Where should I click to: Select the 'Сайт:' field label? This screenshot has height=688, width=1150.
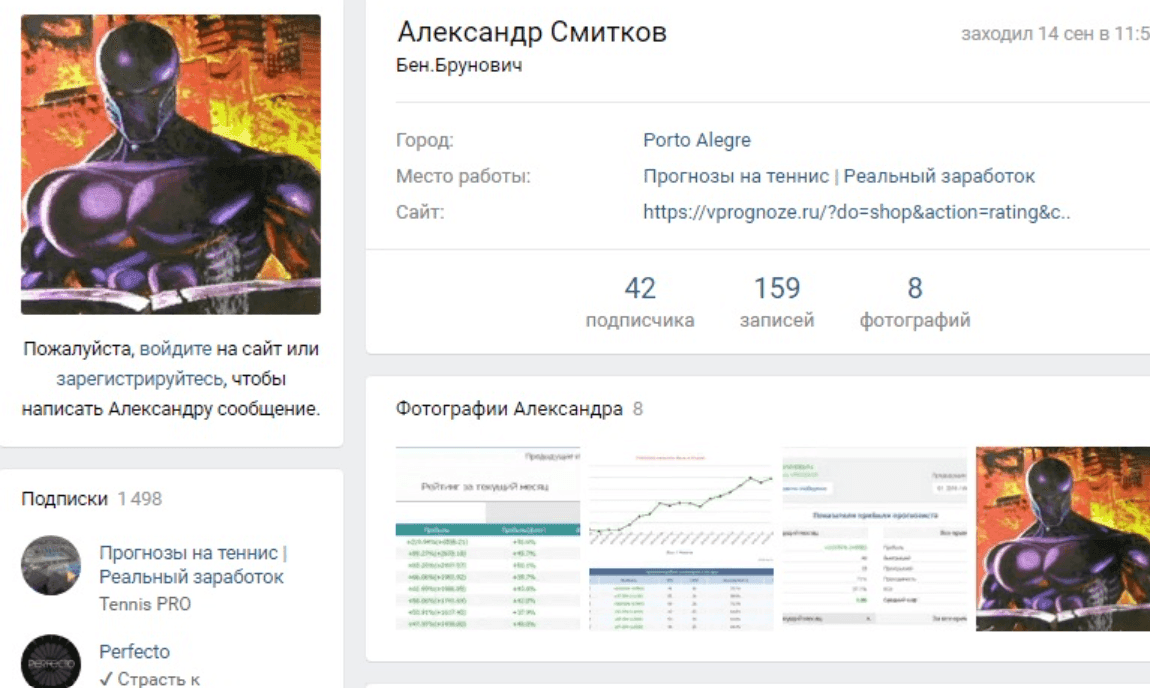420,212
